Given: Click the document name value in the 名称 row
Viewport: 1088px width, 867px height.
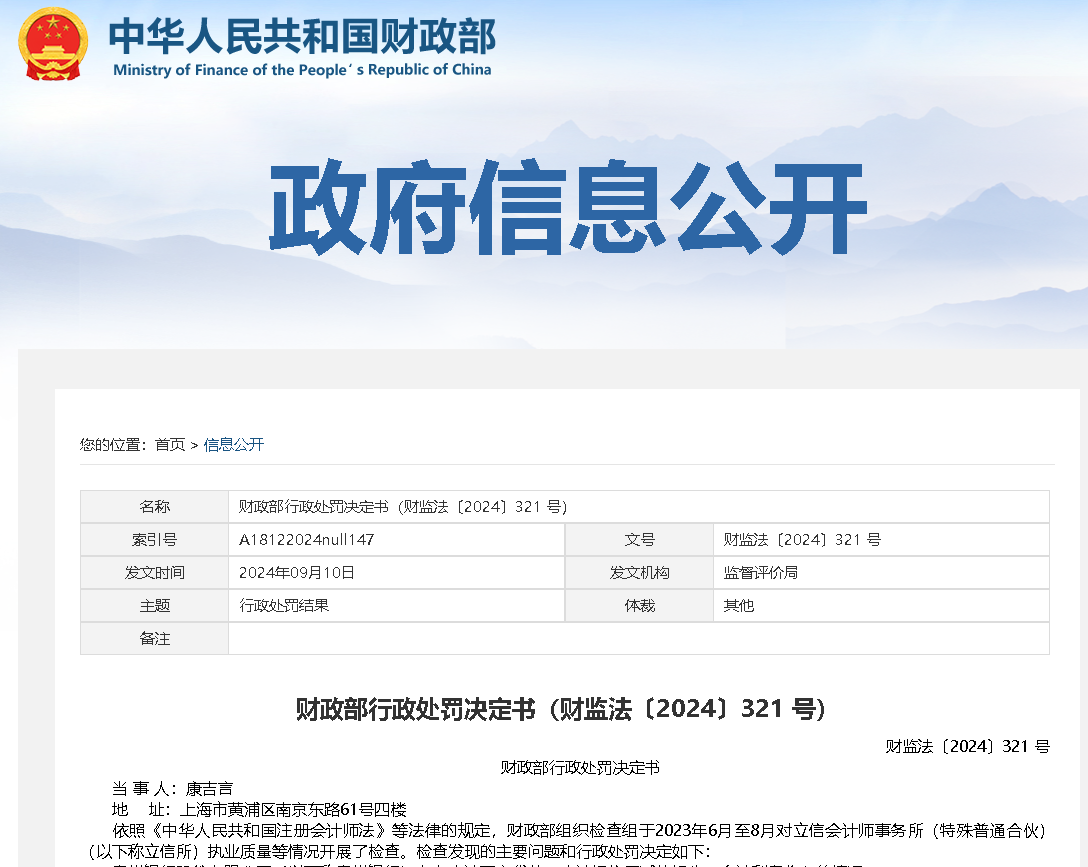Looking at the screenshot, I should (x=403, y=507).
